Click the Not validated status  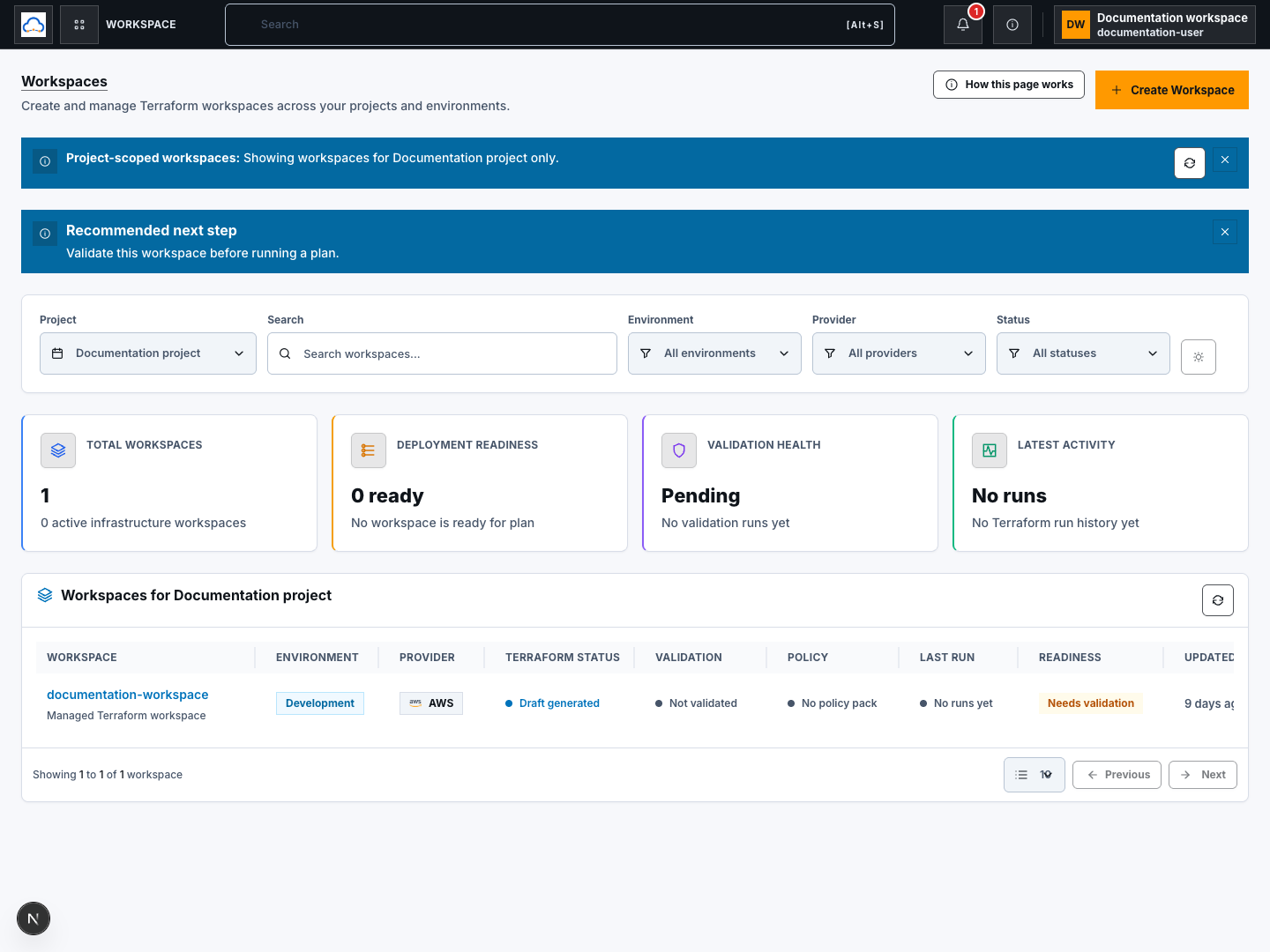pyautogui.click(x=696, y=703)
